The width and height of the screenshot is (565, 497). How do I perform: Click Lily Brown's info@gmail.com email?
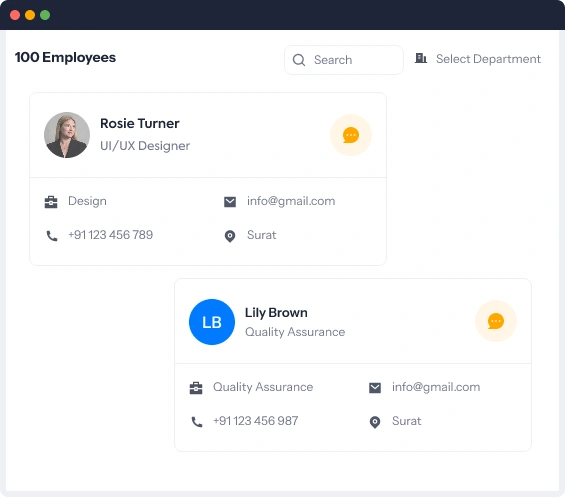coord(436,387)
